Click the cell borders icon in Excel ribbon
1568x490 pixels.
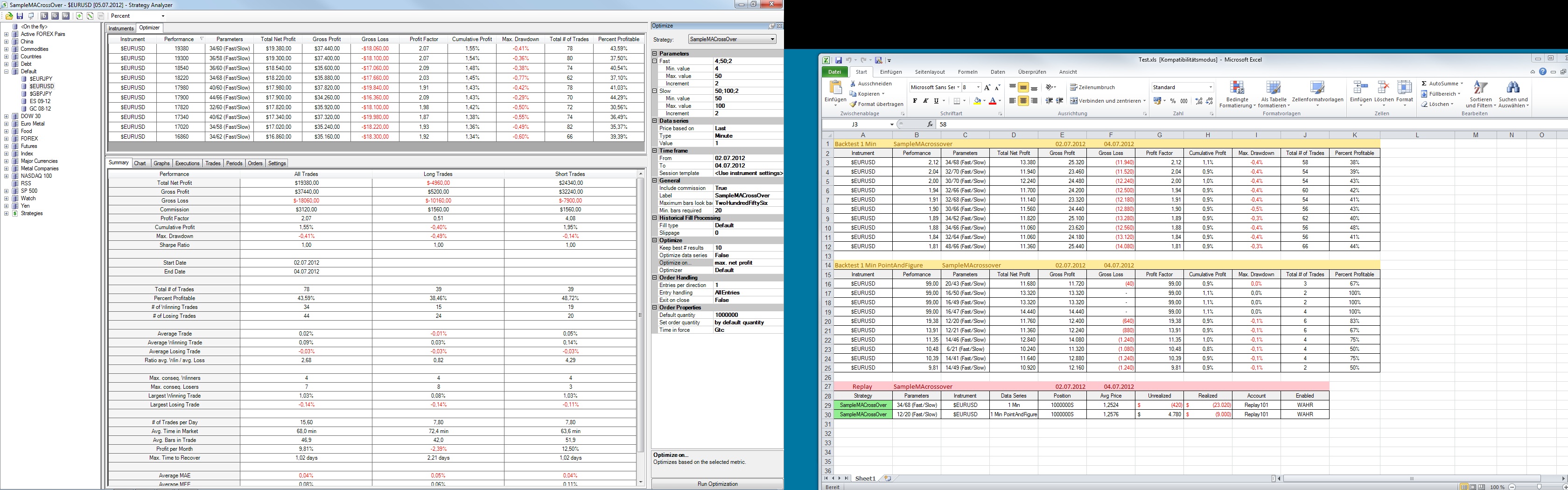tap(956, 101)
